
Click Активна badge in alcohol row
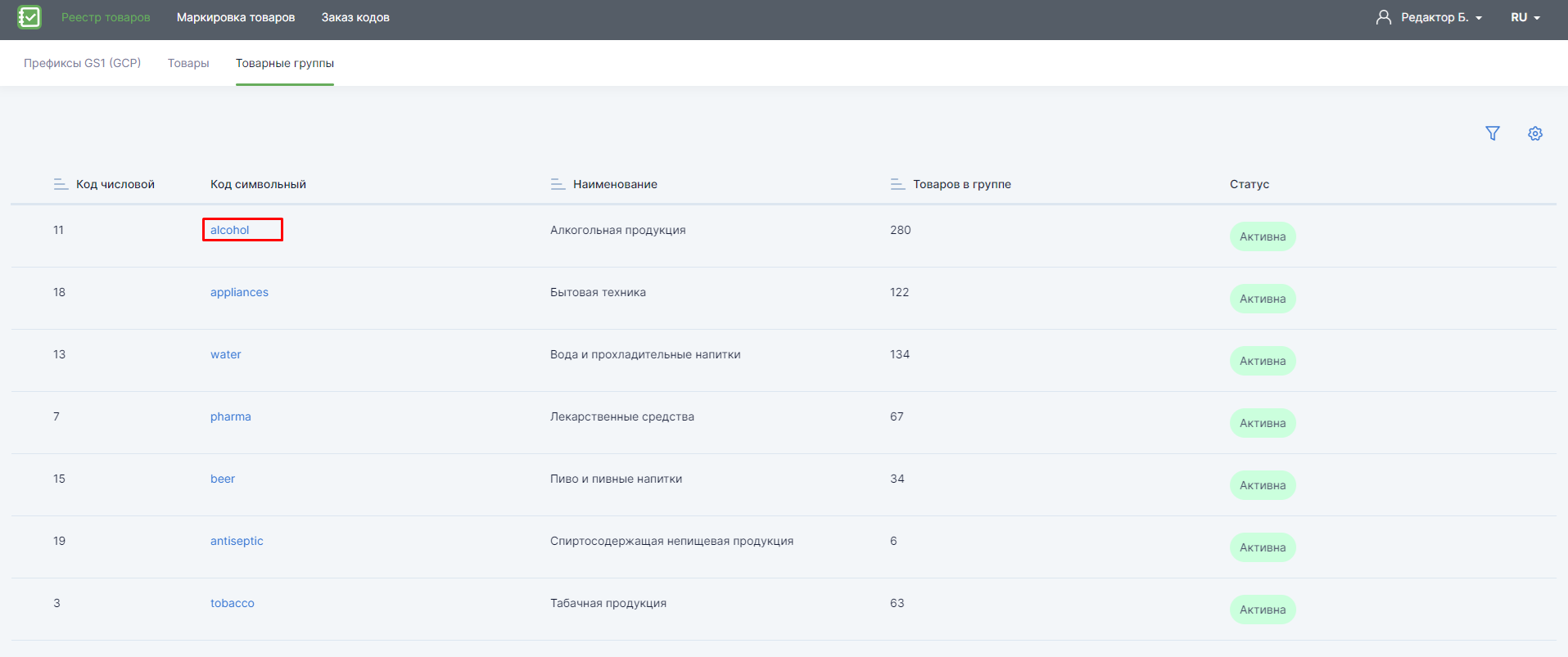pos(1263,236)
